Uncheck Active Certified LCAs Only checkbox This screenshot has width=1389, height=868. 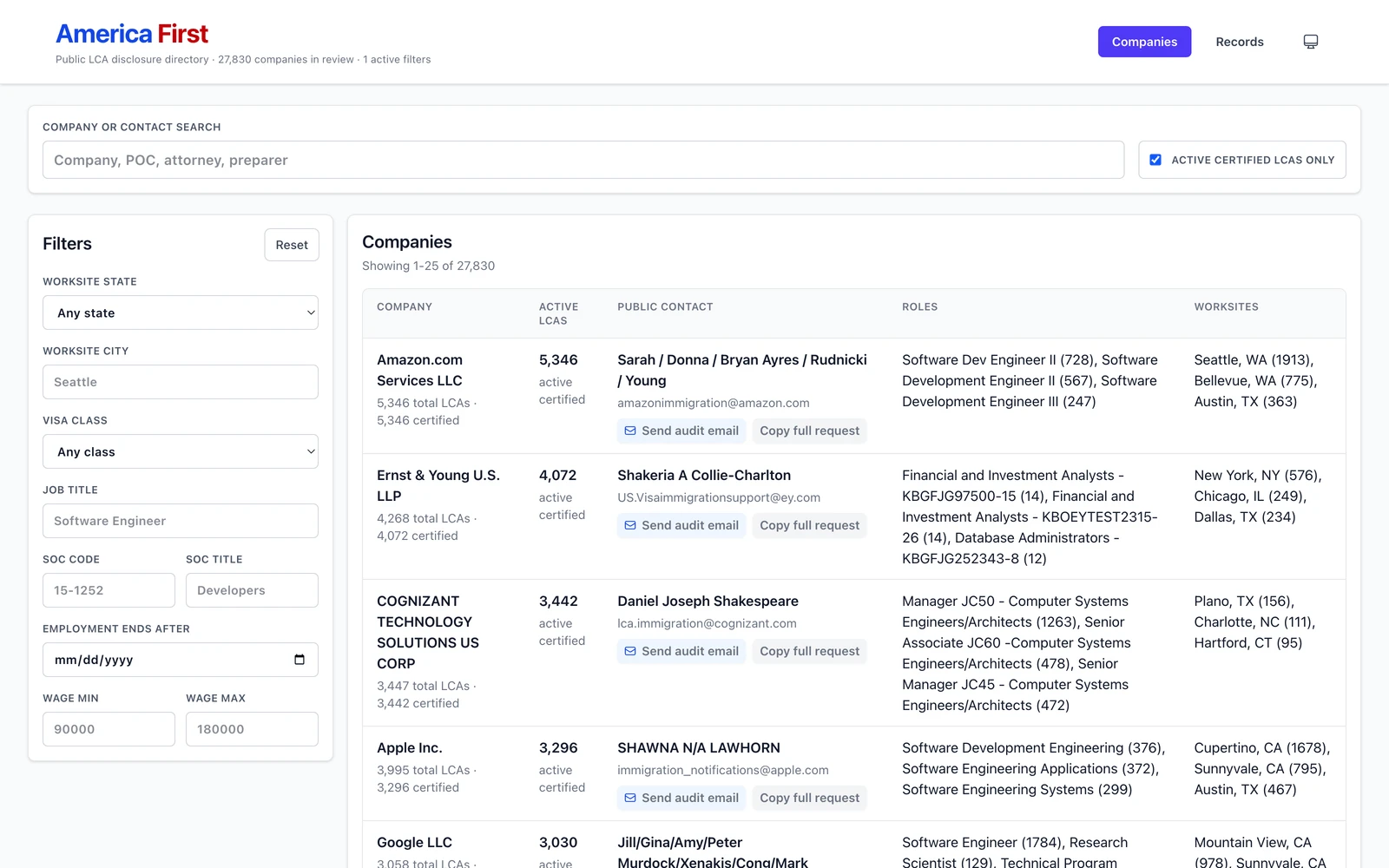click(x=1155, y=160)
